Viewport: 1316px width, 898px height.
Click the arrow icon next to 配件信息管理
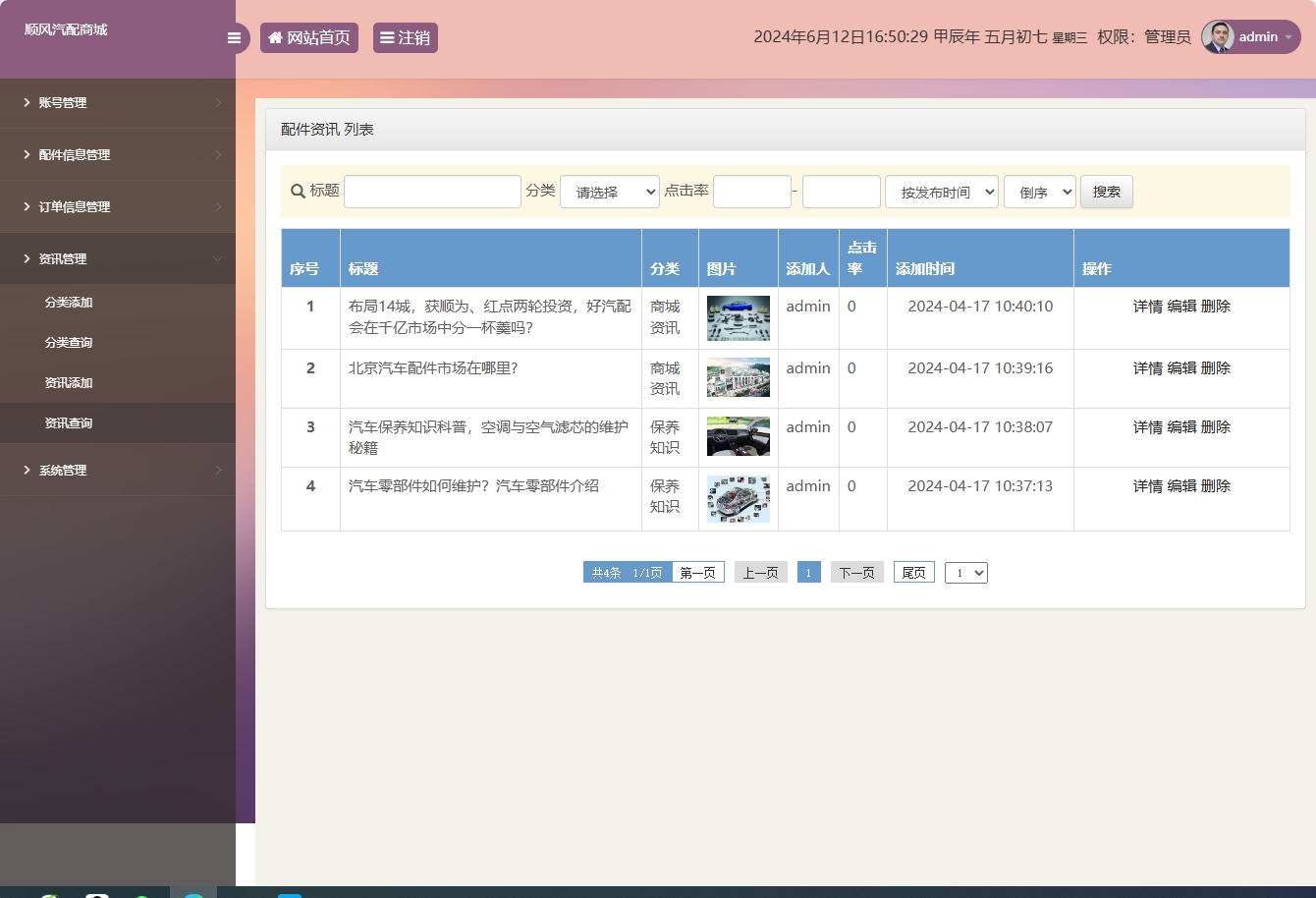[x=220, y=154]
